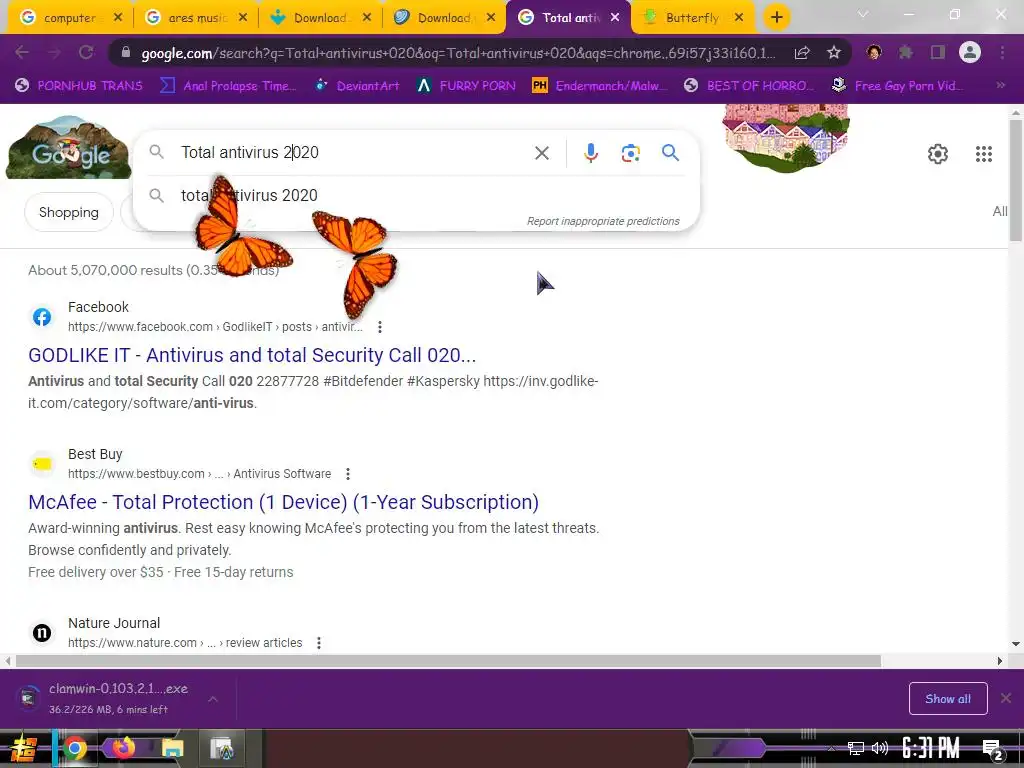The image size is (1024, 768).
Task: Open a new browser tab
Action: [x=776, y=17]
